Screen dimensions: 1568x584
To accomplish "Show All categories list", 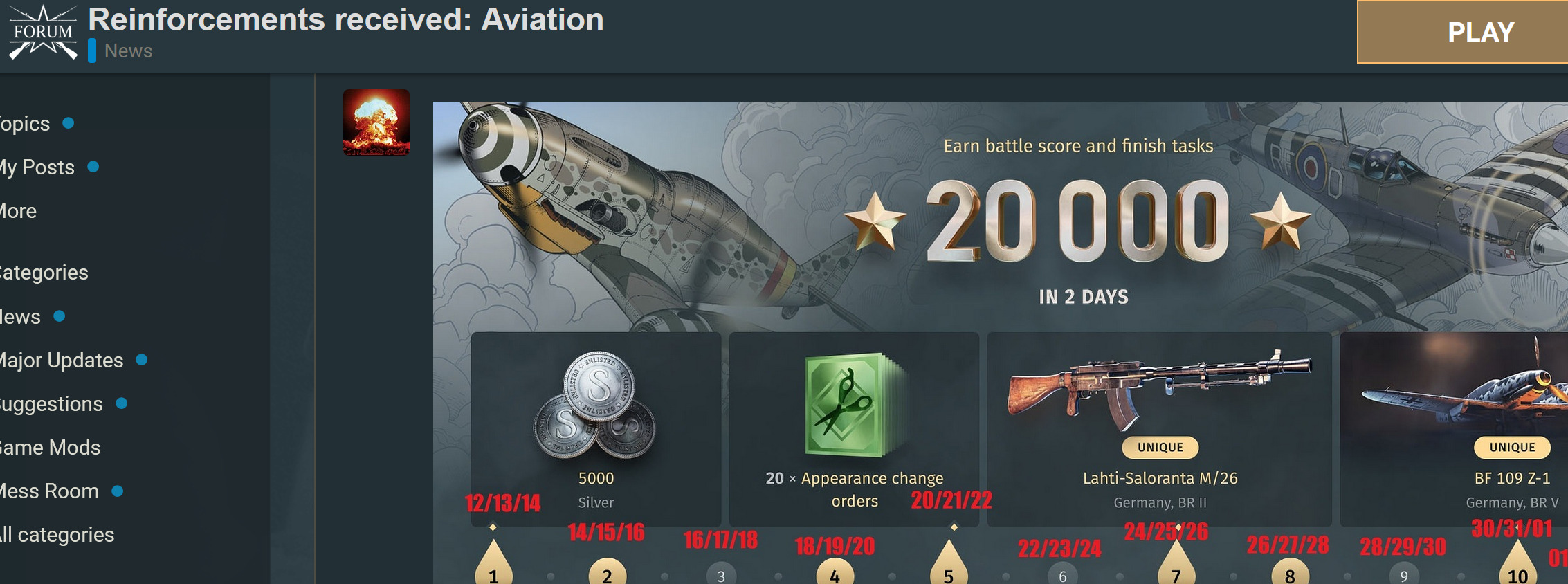I will point(57,535).
